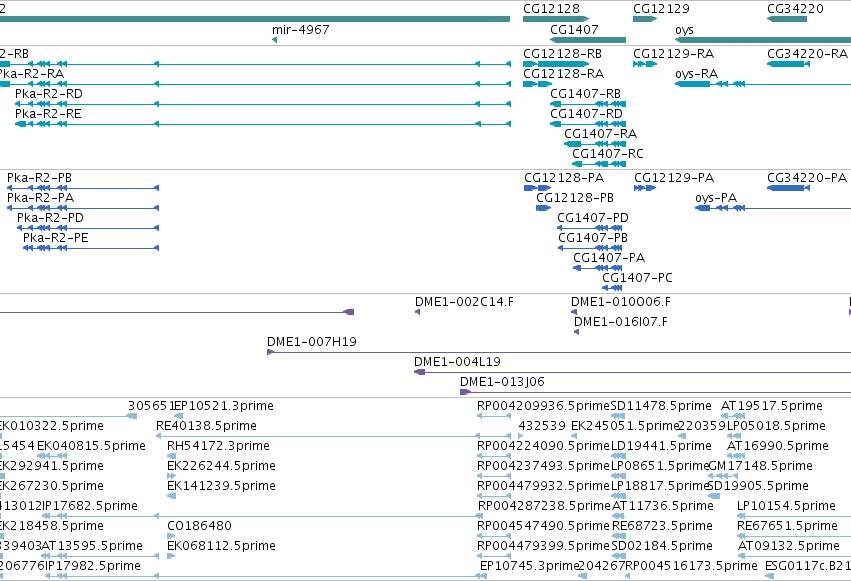Select the CG12128-RA transcript label
851x581 pixels.
coord(563,74)
